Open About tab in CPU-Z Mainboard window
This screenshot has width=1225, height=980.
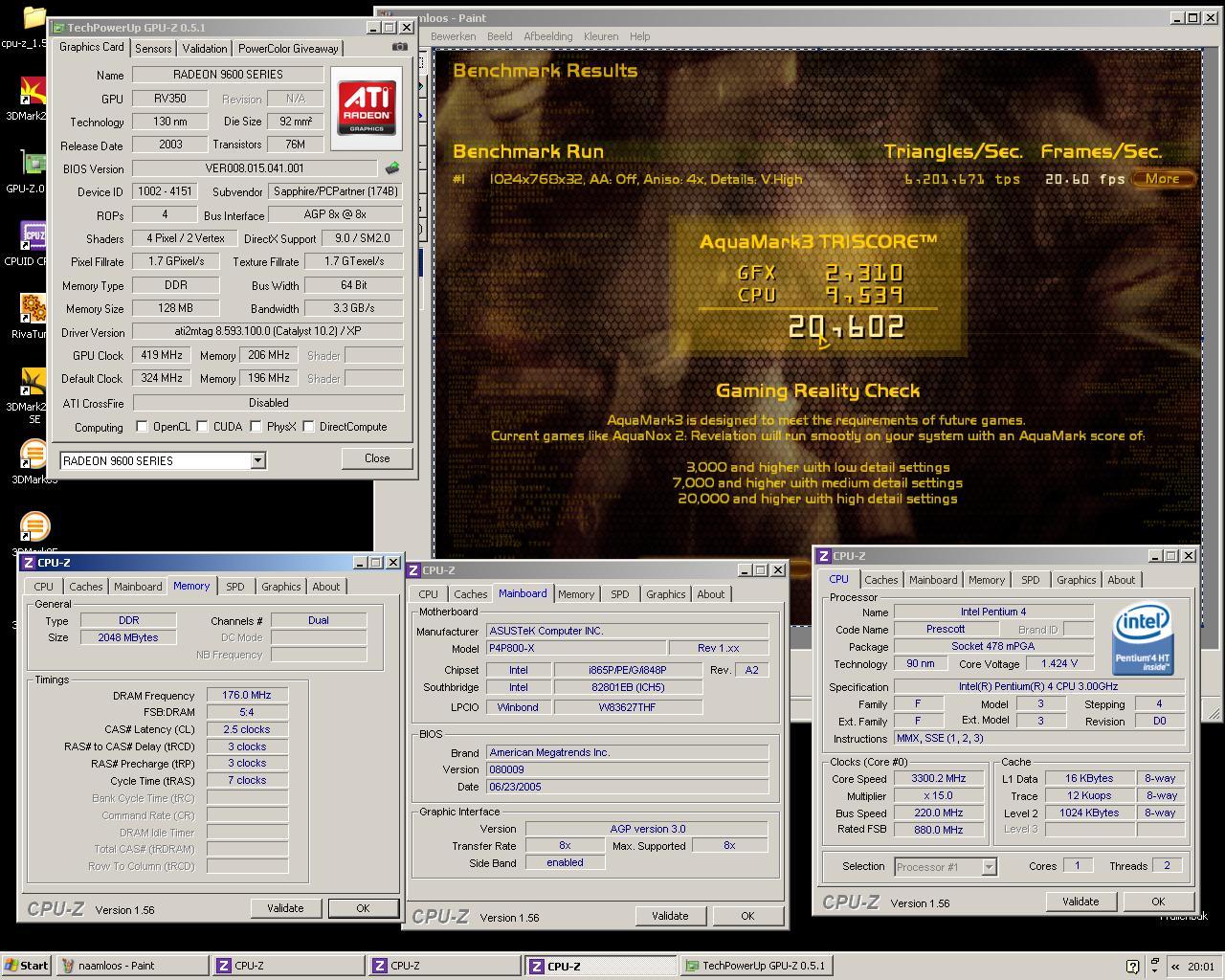point(711,594)
